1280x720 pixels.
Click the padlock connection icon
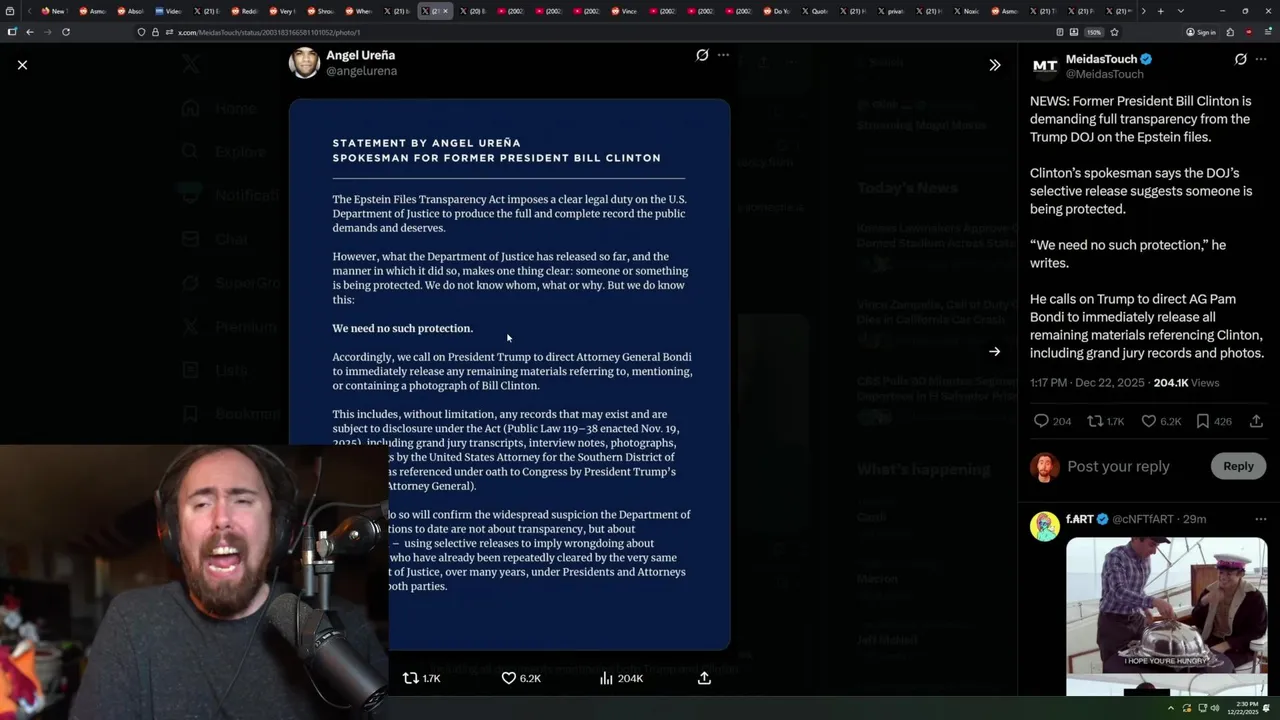point(155,32)
